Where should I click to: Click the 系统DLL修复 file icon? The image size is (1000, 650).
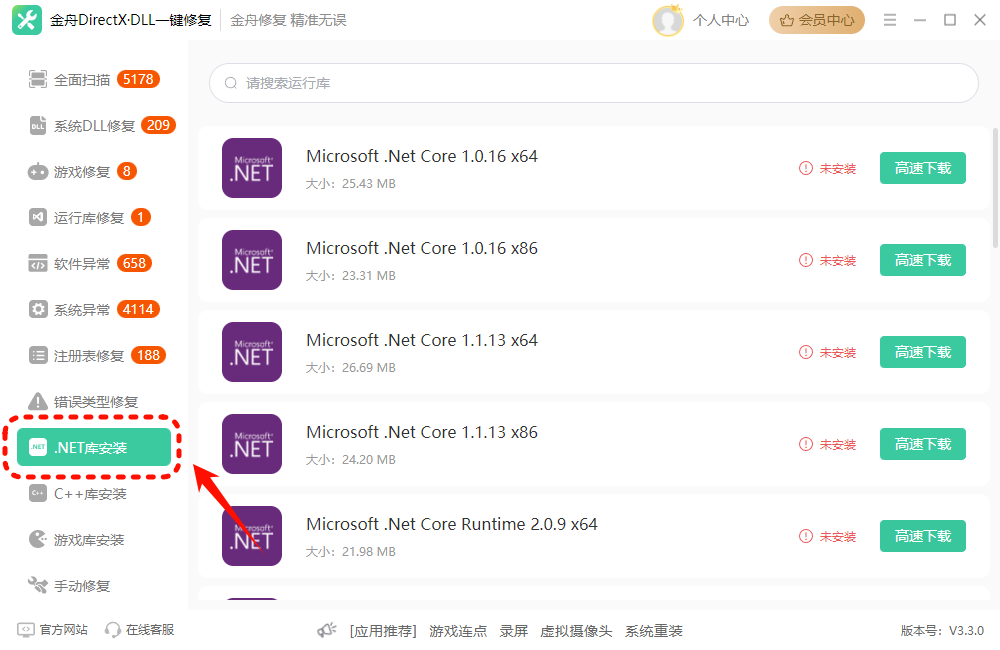(38, 125)
